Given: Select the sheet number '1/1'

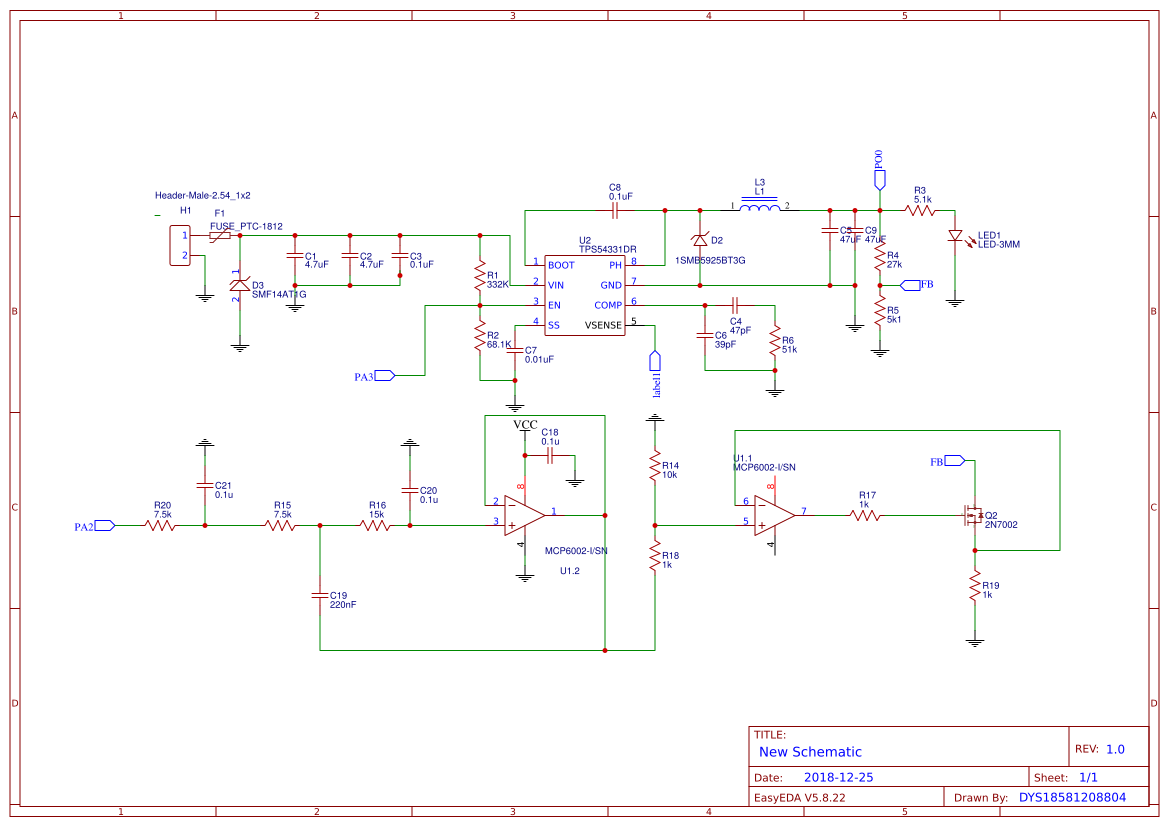Looking at the screenshot, I should tap(1088, 777).
